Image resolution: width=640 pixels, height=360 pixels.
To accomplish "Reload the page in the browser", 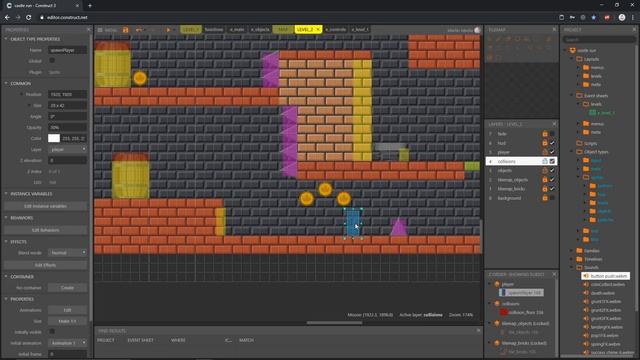I will coord(29,18).
